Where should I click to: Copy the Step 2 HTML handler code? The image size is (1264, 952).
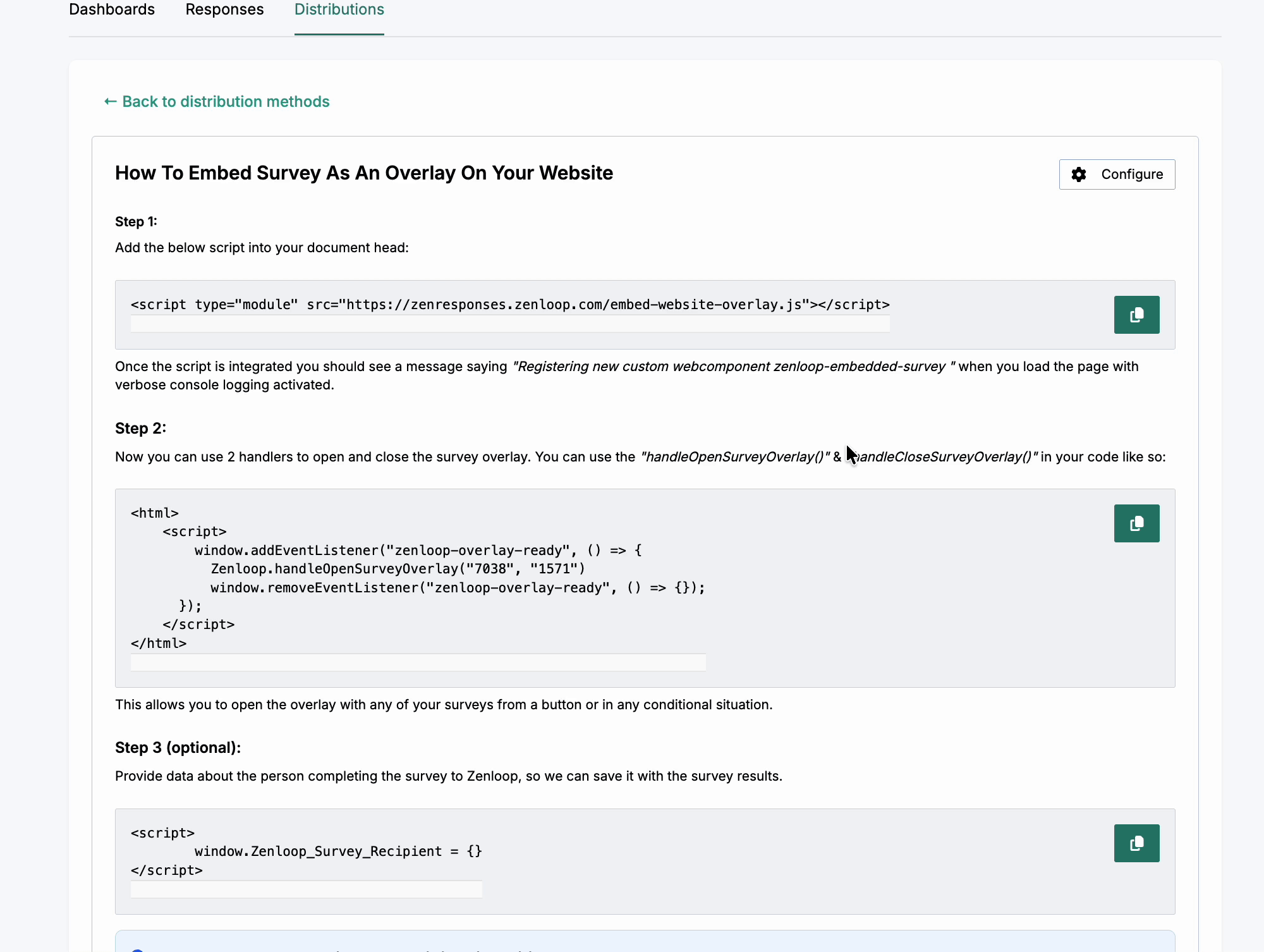[1136, 523]
